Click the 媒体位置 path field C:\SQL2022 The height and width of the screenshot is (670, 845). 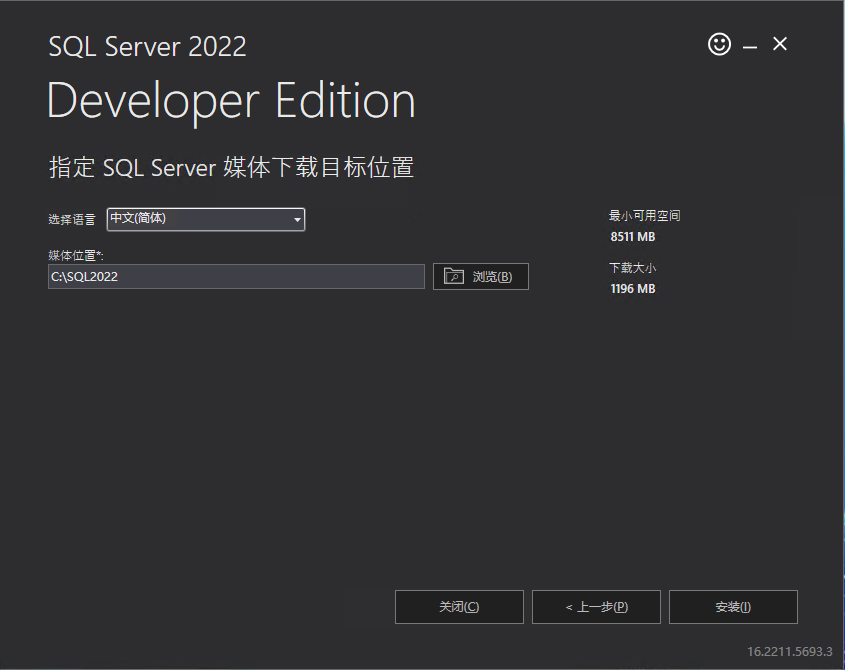coord(236,277)
